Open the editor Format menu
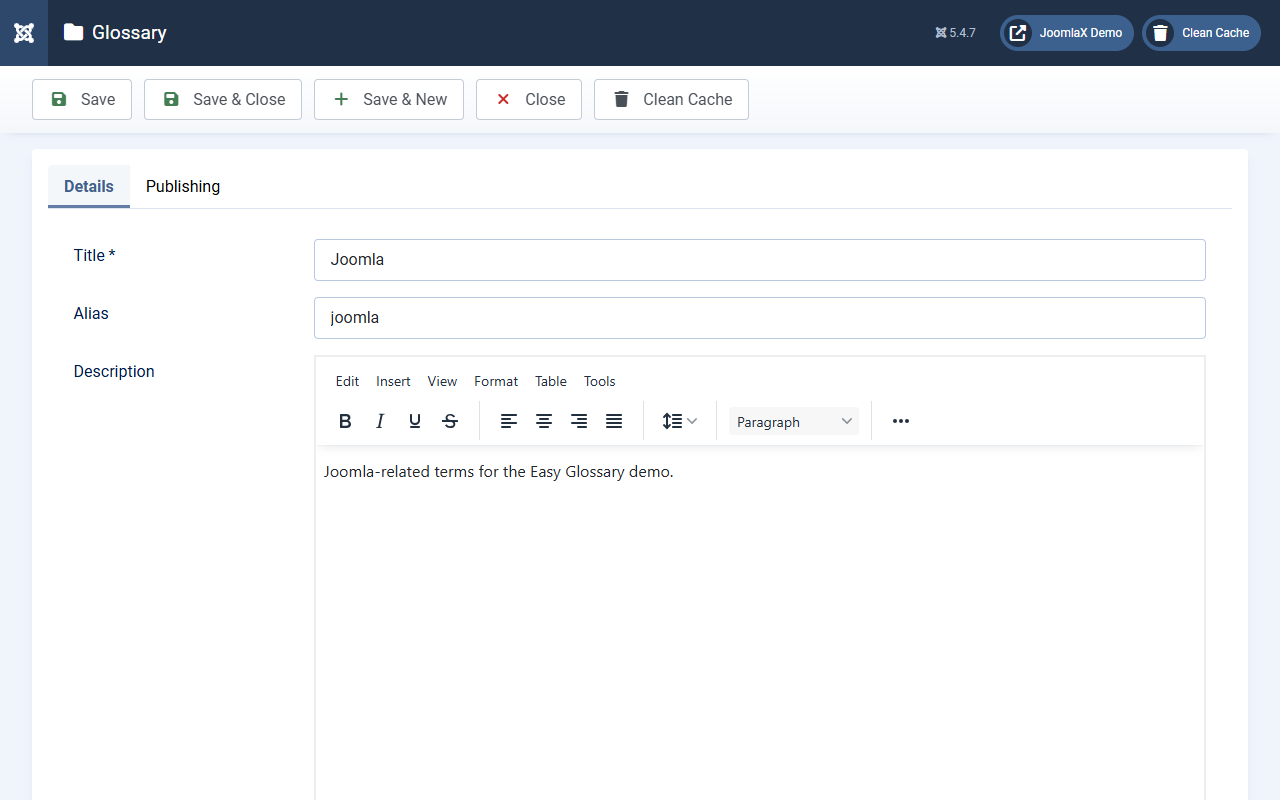Image resolution: width=1280 pixels, height=800 pixels. click(496, 381)
